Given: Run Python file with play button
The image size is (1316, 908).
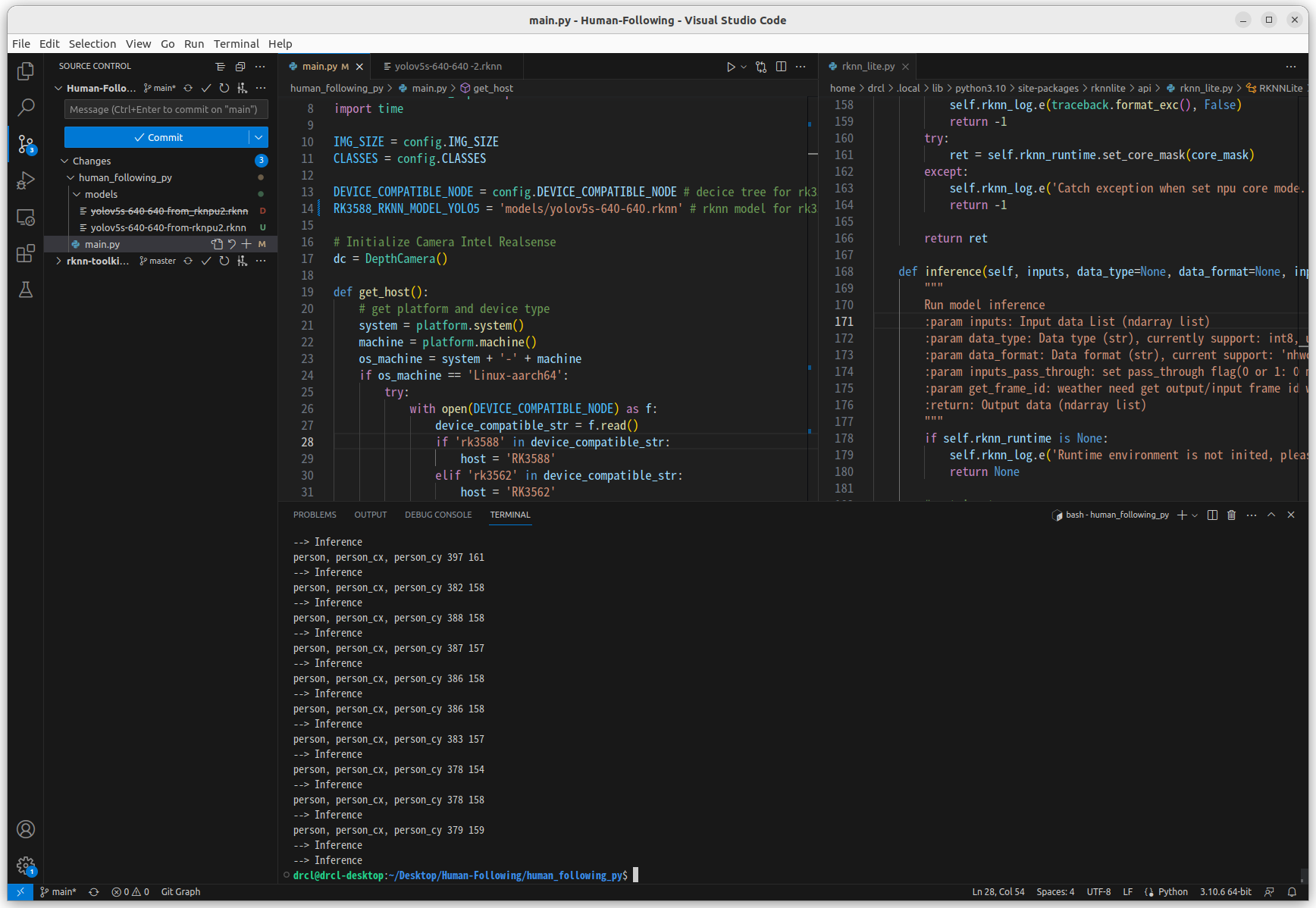Looking at the screenshot, I should [x=731, y=67].
